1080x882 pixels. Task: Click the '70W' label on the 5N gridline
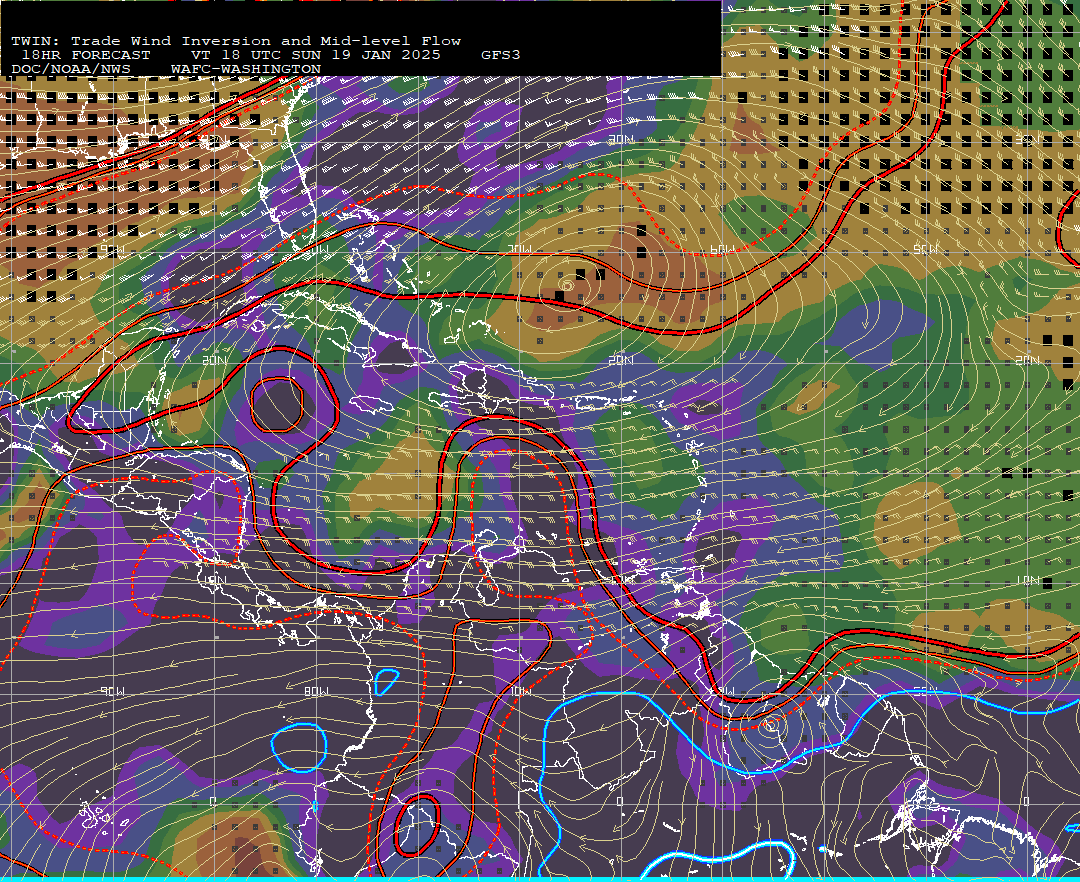click(520, 691)
